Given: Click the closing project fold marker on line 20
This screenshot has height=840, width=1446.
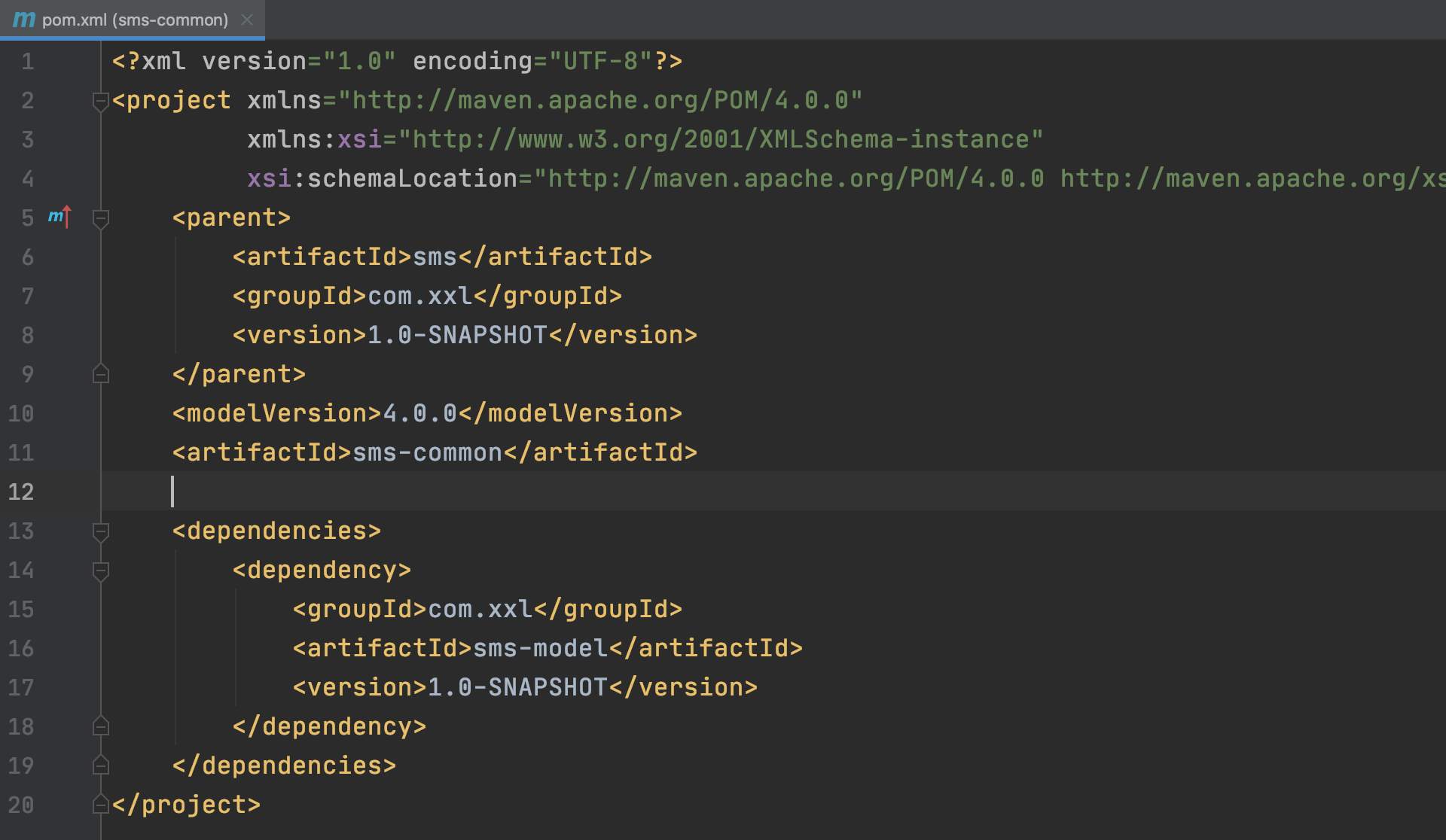Looking at the screenshot, I should 100,805.
